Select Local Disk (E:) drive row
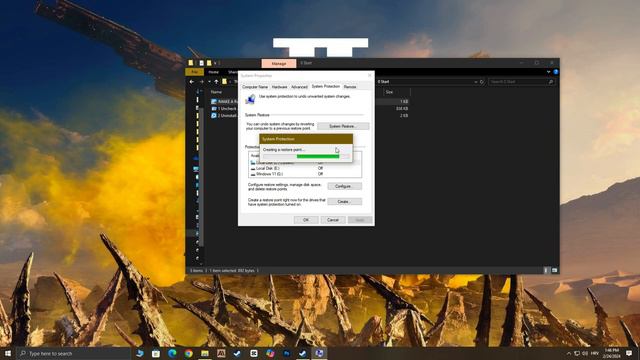Viewport: 640px width, 360px height. (305, 168)
